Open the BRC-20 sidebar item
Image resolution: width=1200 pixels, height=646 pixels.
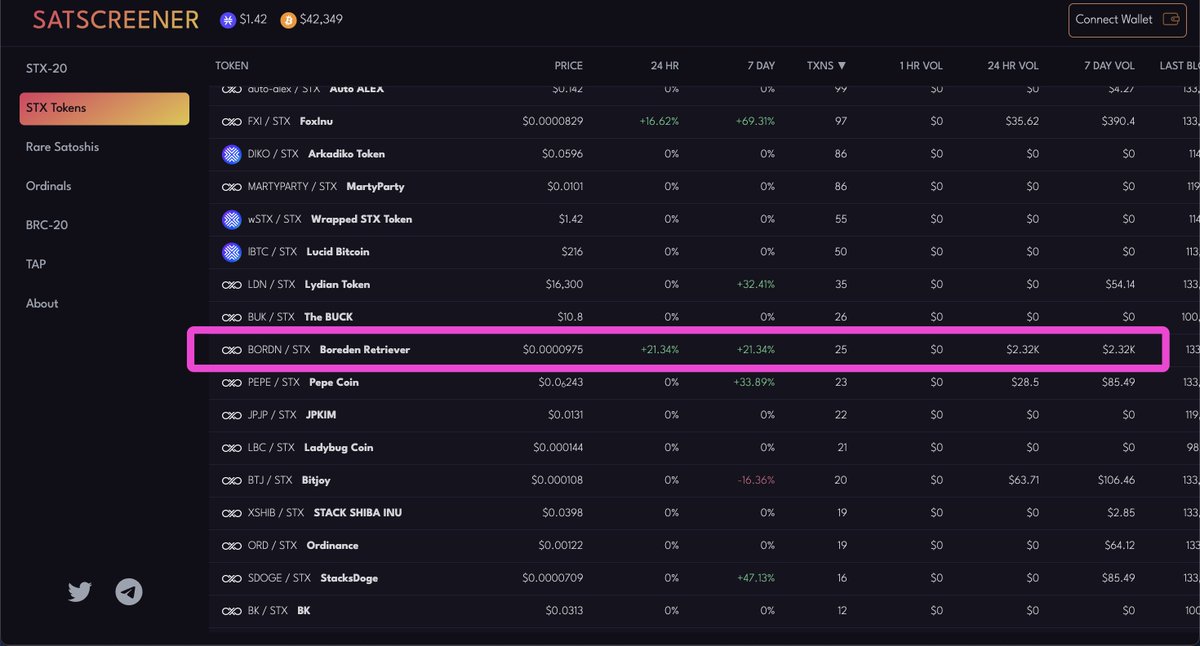pyautogui.click(x=47, y=225)
